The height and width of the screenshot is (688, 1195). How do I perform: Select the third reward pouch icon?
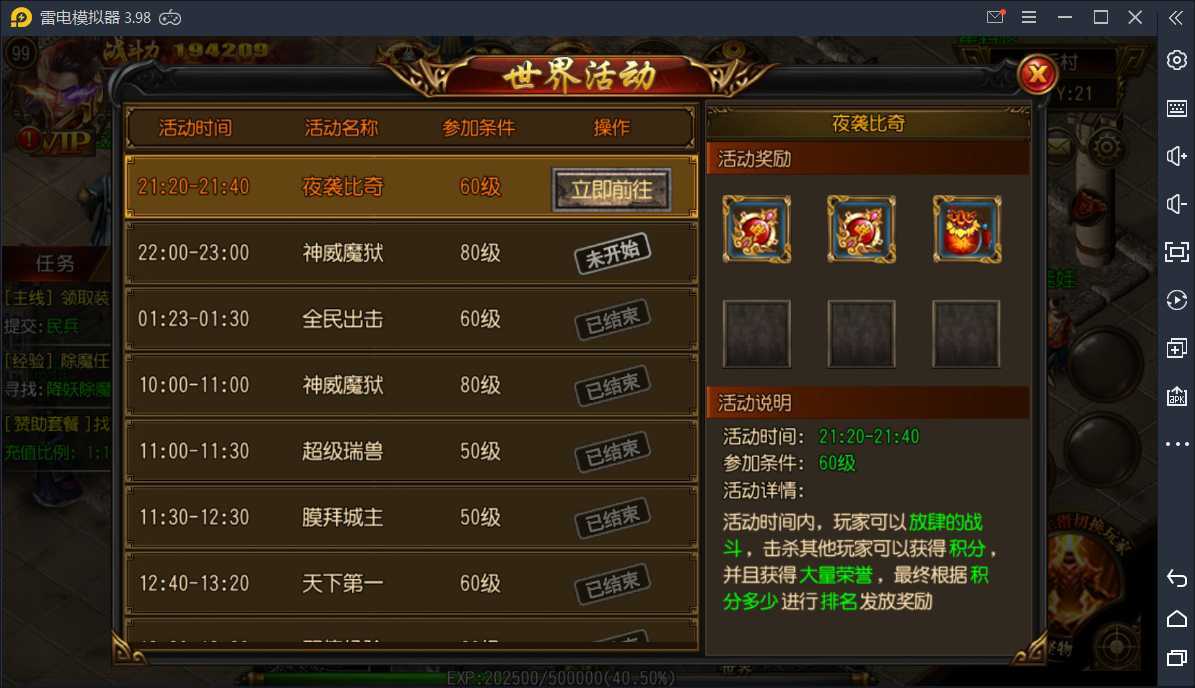point(966,229)
